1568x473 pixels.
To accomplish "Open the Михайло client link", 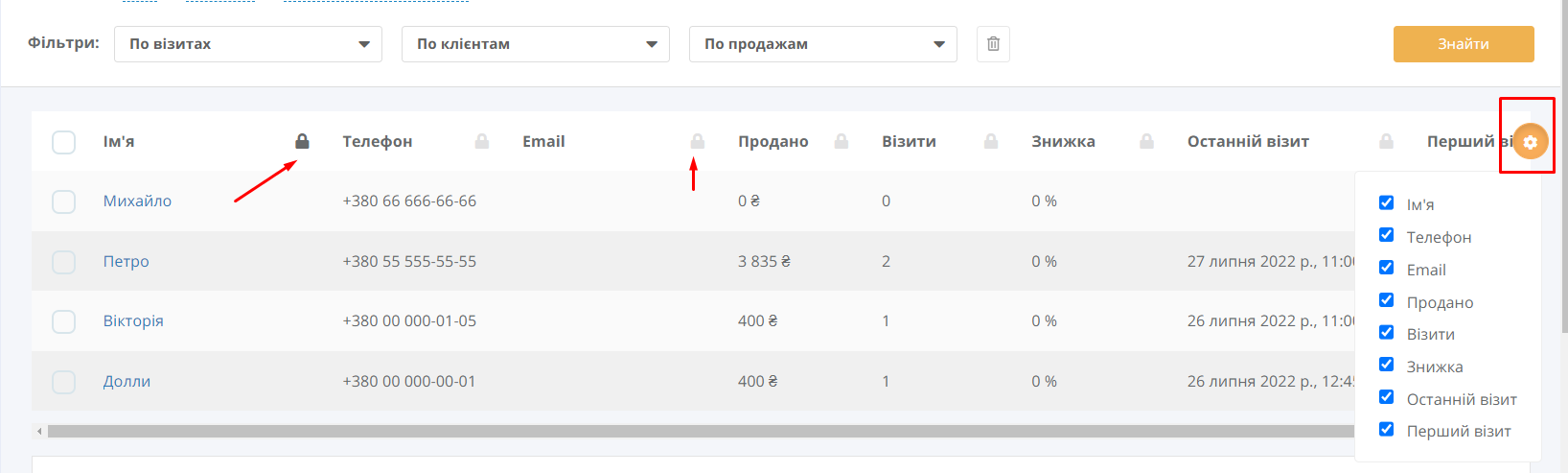I will pos(137,201).
